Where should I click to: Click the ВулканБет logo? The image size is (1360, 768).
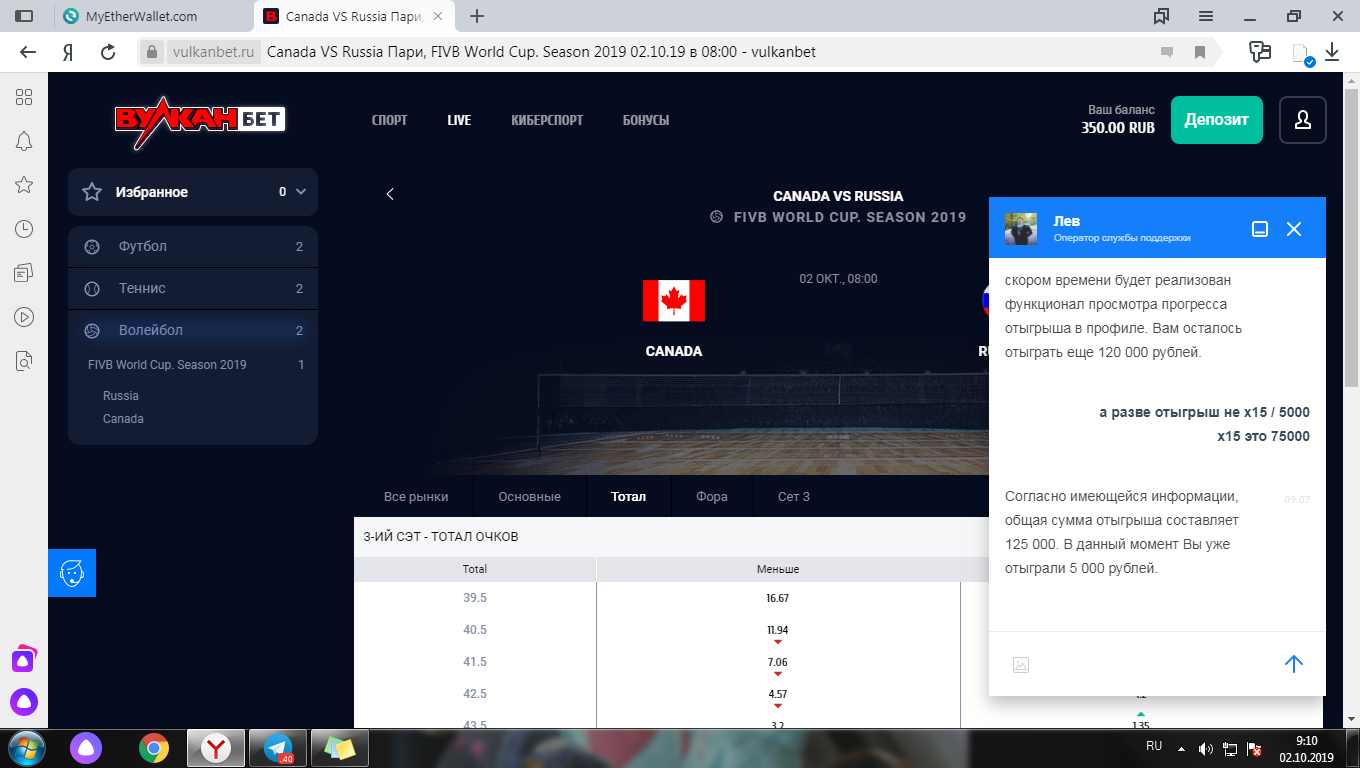coord(200,120)
